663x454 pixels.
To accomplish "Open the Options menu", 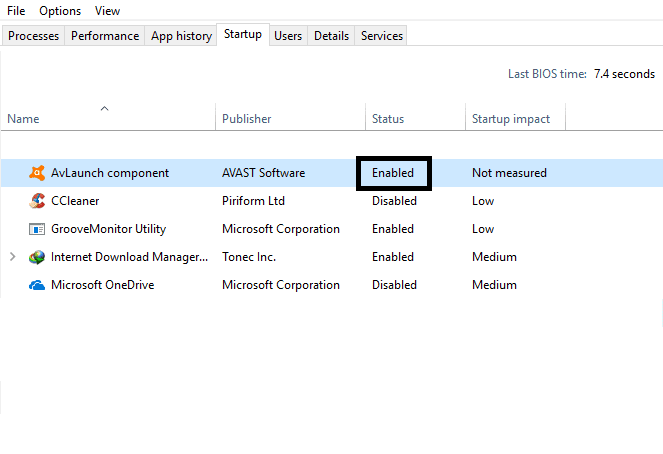I will tap(60, 11).
